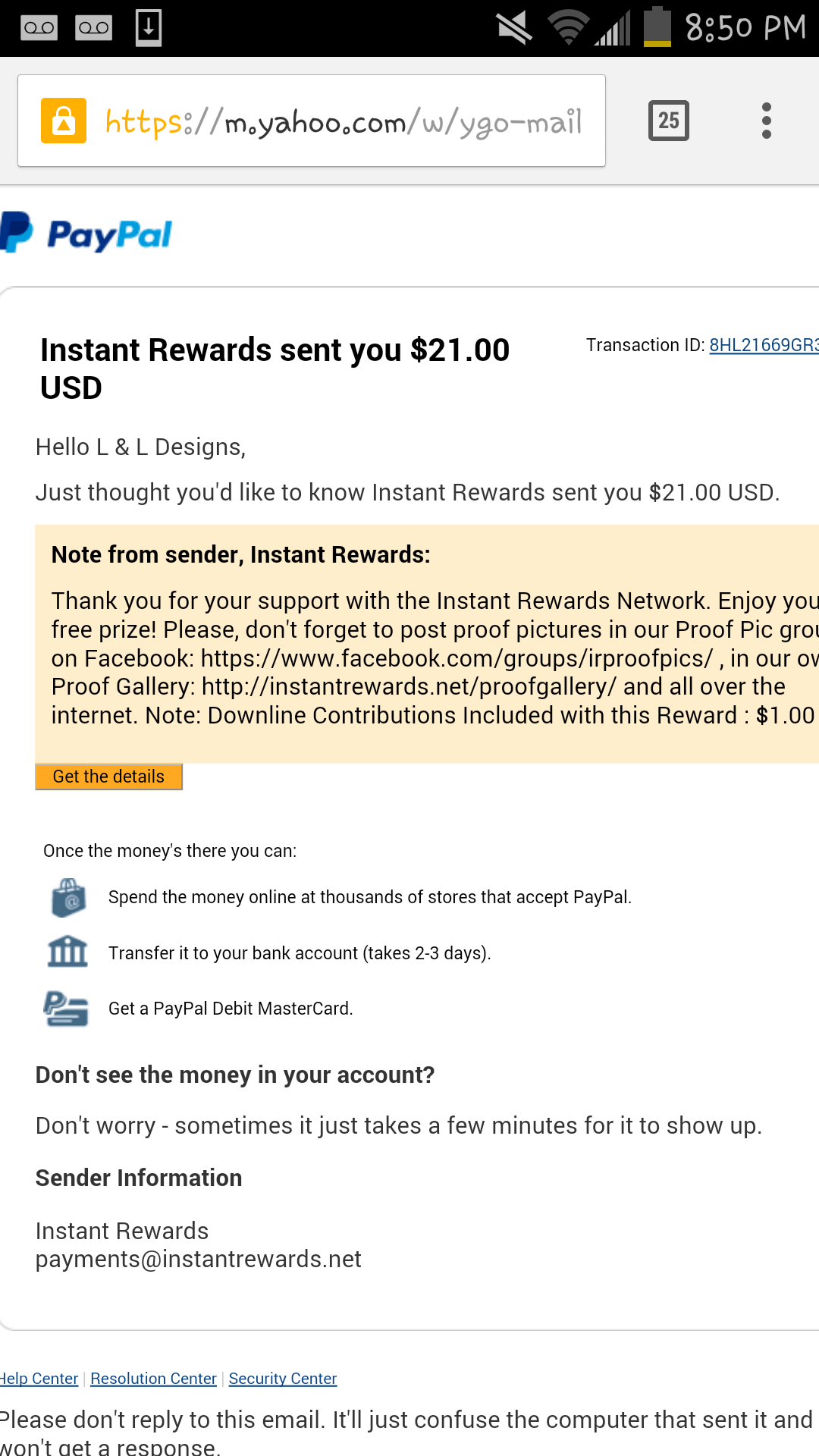Image resolution: width=819 pixels, height=1456 pixels.
Task: Click the shopping bag spend-online icon
Action: pos(68,898)
